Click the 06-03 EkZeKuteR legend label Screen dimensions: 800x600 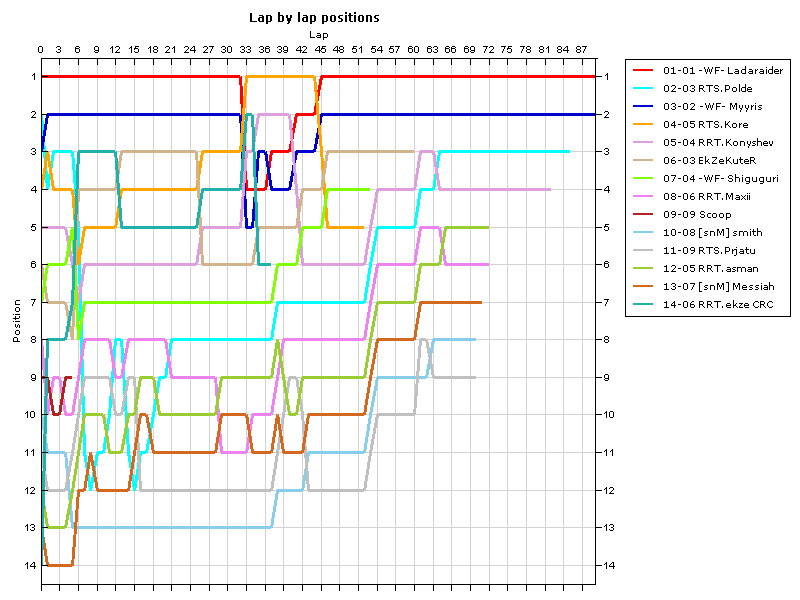[x=706, y=160]
